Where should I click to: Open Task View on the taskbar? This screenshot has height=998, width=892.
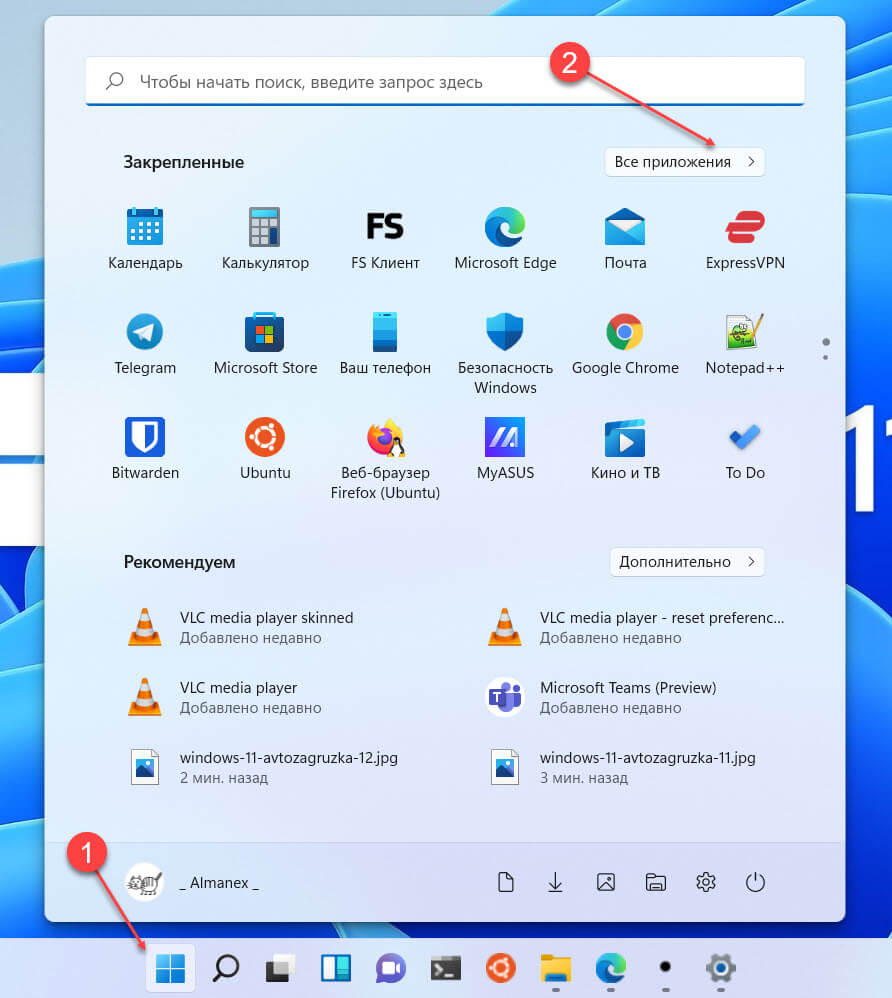[x=281, y=968]
